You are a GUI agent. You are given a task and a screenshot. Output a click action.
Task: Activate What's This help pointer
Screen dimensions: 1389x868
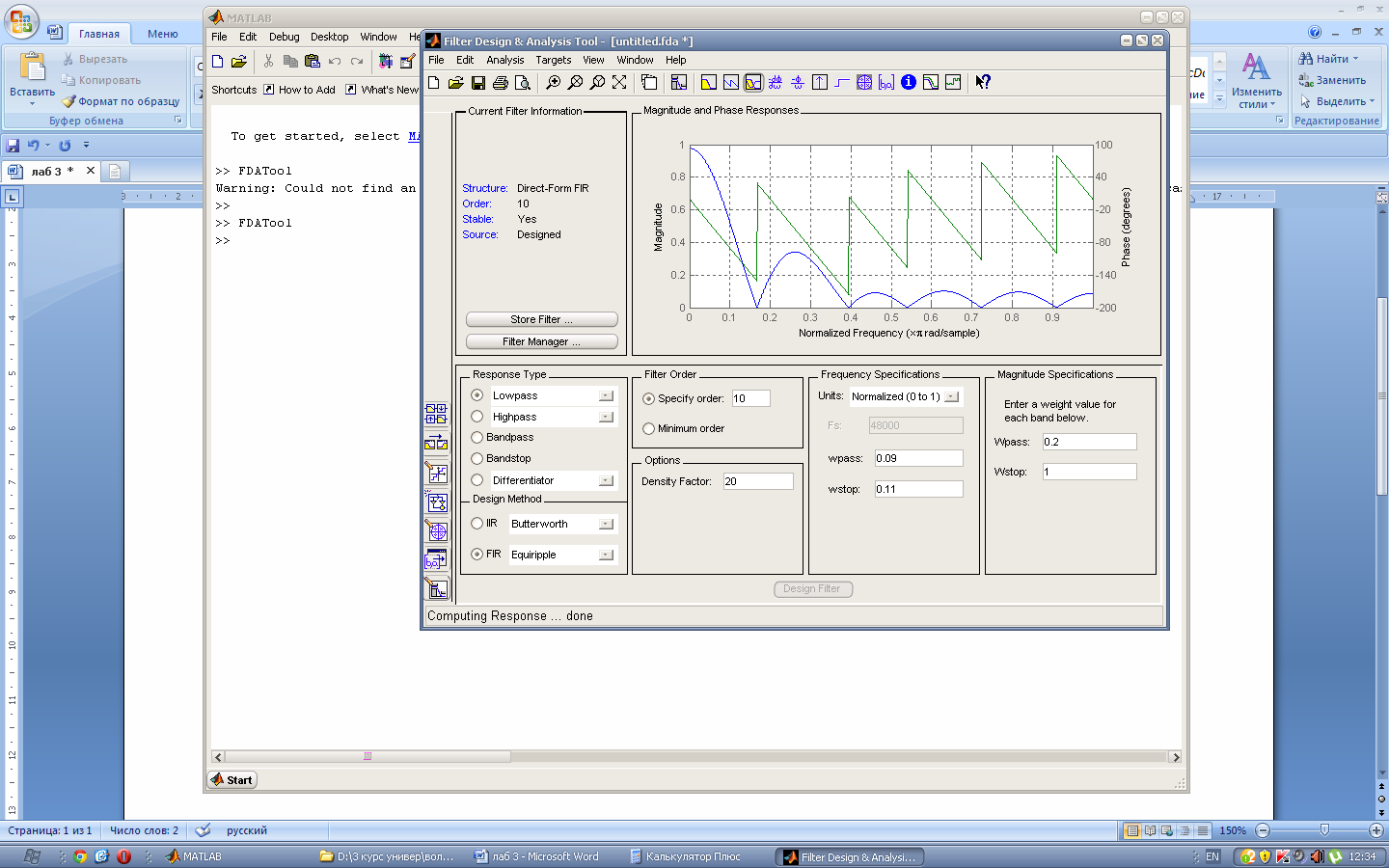pos(983,83)
